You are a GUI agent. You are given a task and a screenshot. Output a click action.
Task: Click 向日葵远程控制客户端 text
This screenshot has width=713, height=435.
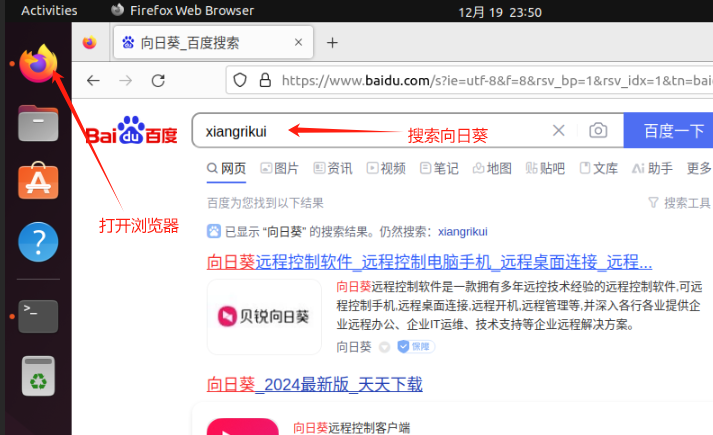coord(351,428)
